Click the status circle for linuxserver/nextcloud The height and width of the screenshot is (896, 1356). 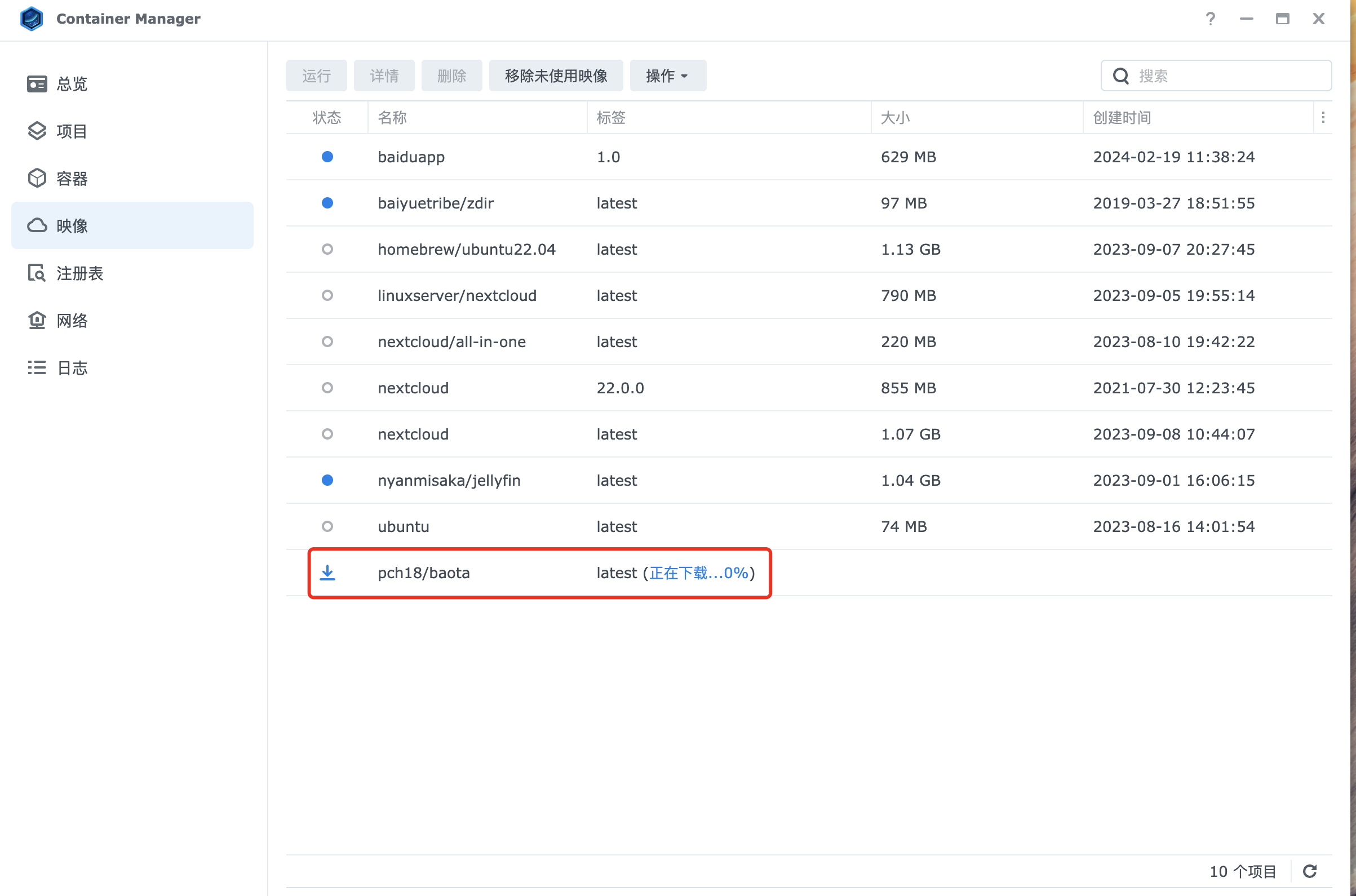pos(327,295)
